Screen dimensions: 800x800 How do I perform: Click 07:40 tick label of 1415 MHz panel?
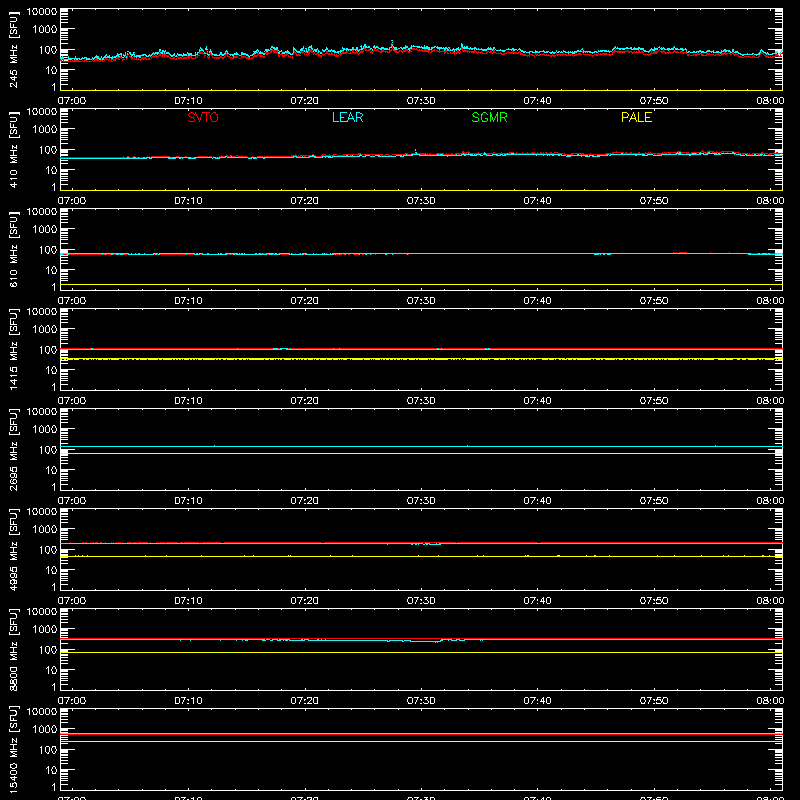click(537, 401)
